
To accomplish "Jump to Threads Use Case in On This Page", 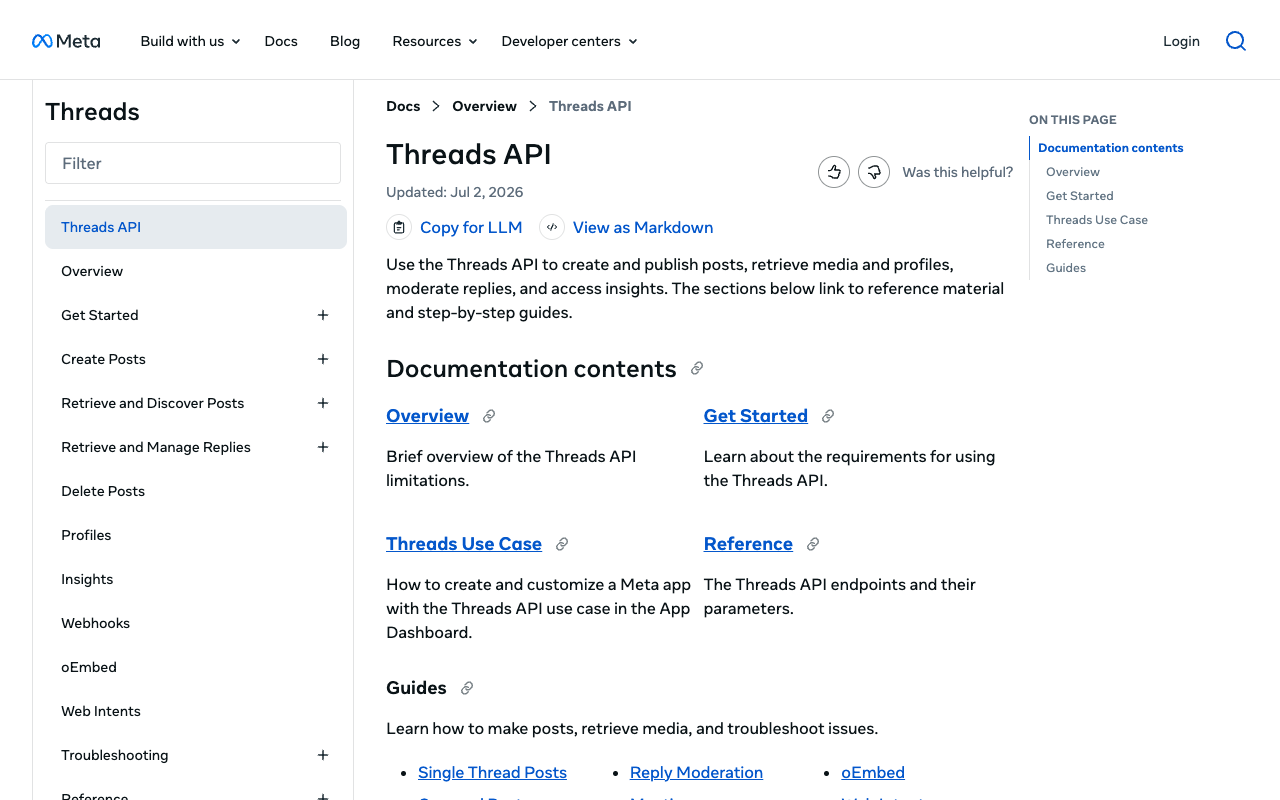I will [1097, 220].
